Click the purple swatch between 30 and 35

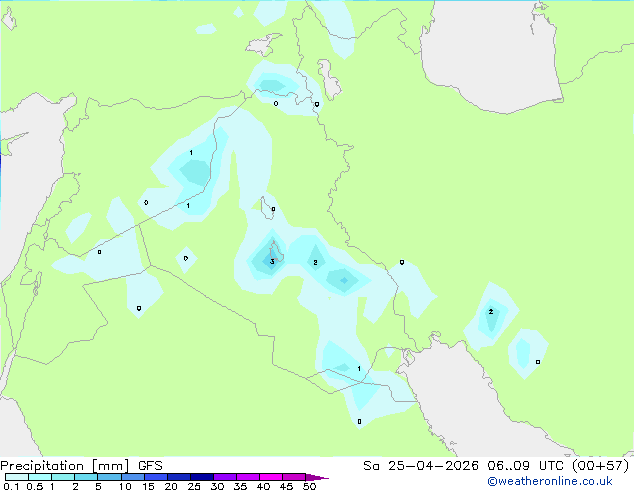click(224, 477)
